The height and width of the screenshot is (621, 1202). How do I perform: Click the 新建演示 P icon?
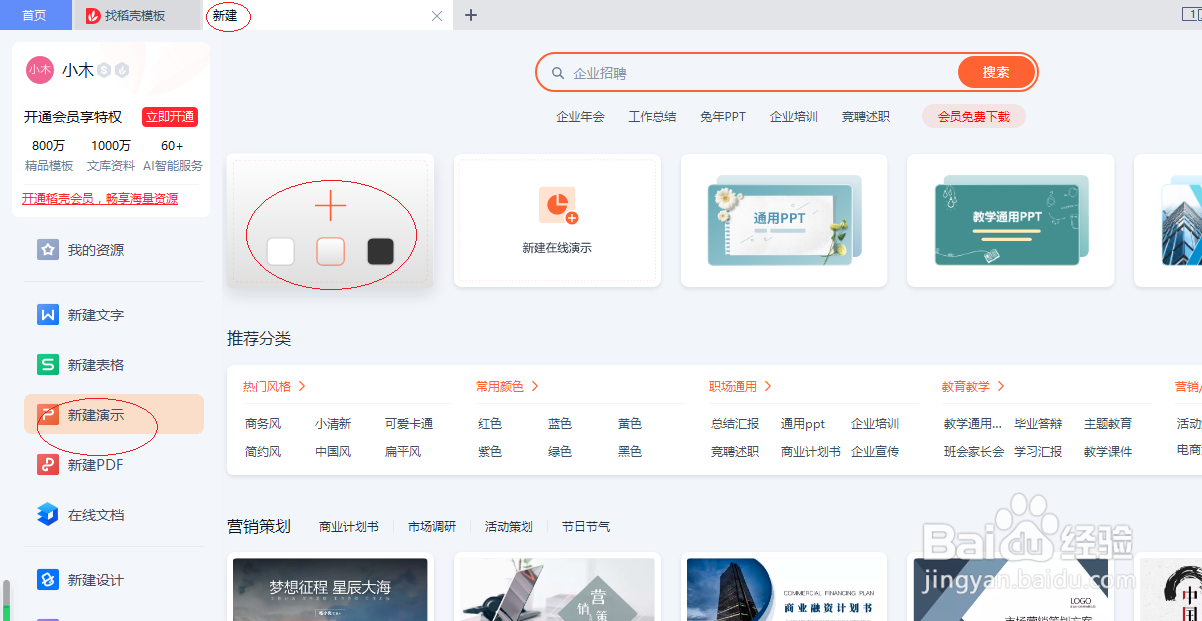coord(48,415)
